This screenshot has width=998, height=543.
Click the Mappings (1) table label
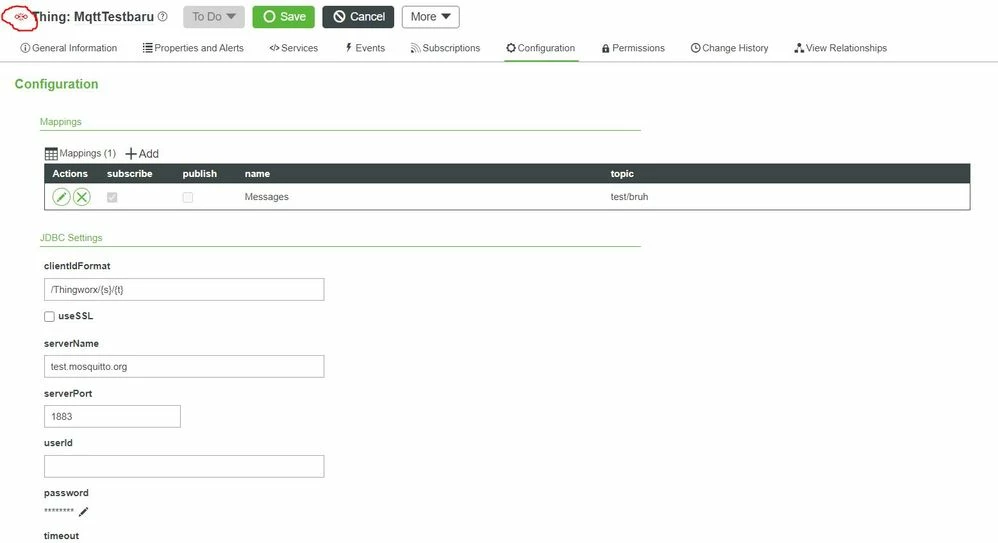click(x=87, y=153)
